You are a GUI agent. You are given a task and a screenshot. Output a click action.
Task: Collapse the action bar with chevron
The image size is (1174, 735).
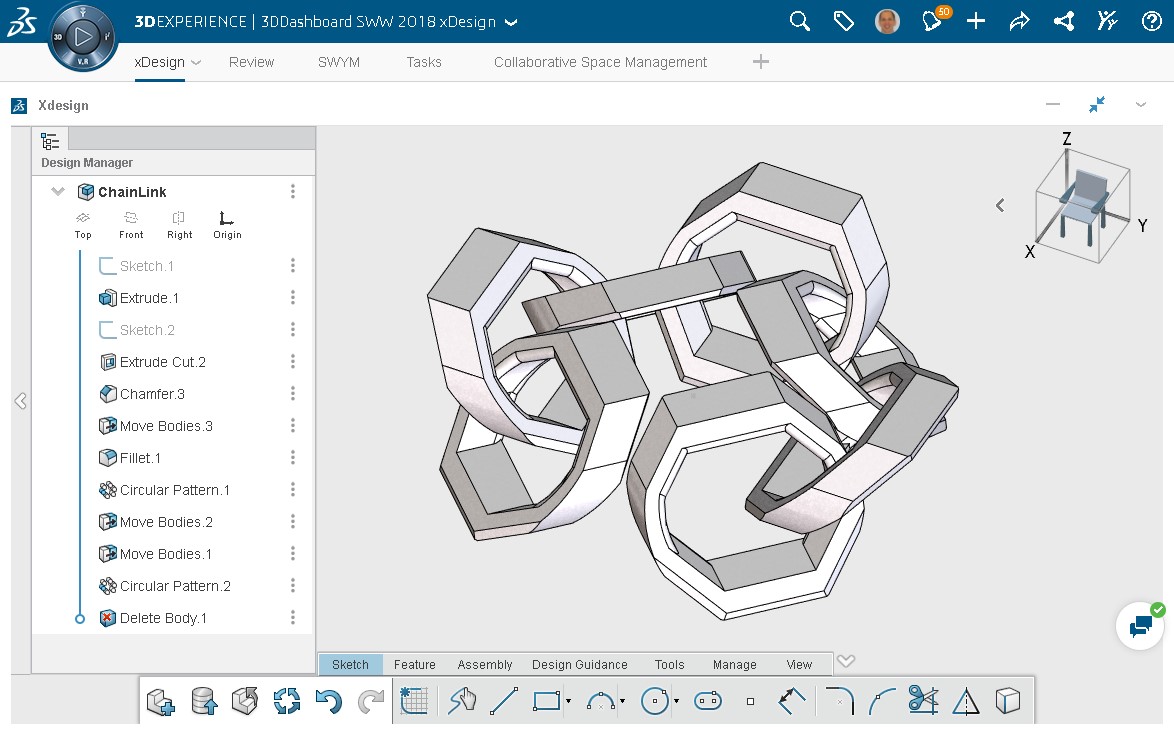tap(846, 661)
